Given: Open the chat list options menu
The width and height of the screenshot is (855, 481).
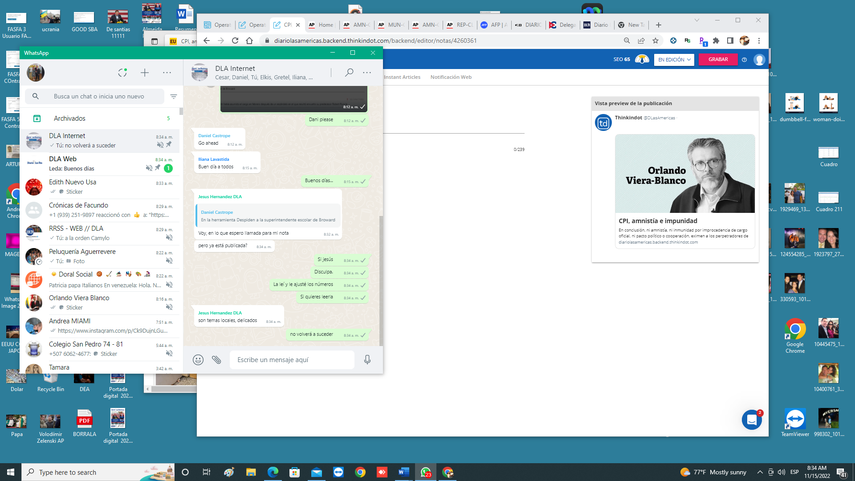Looking at the screenshot, I should pos(167,73).
